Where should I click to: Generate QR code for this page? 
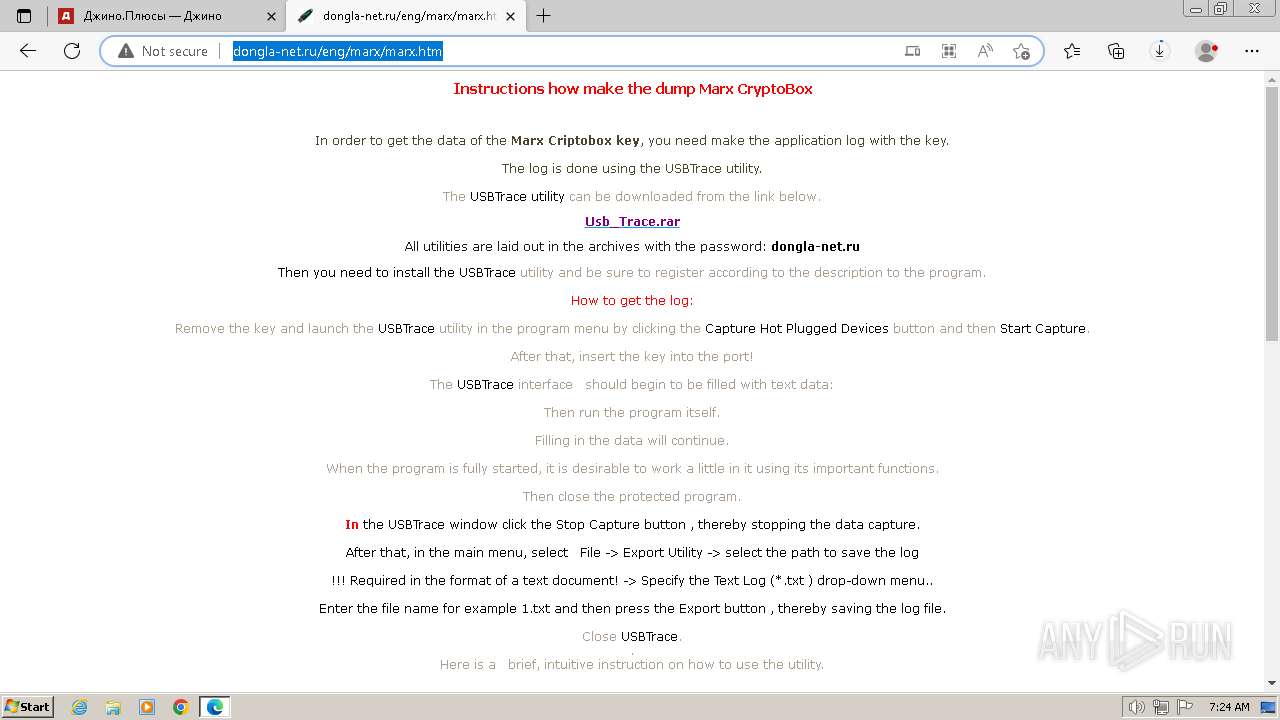pyautogui.click(x=949, y=51)
